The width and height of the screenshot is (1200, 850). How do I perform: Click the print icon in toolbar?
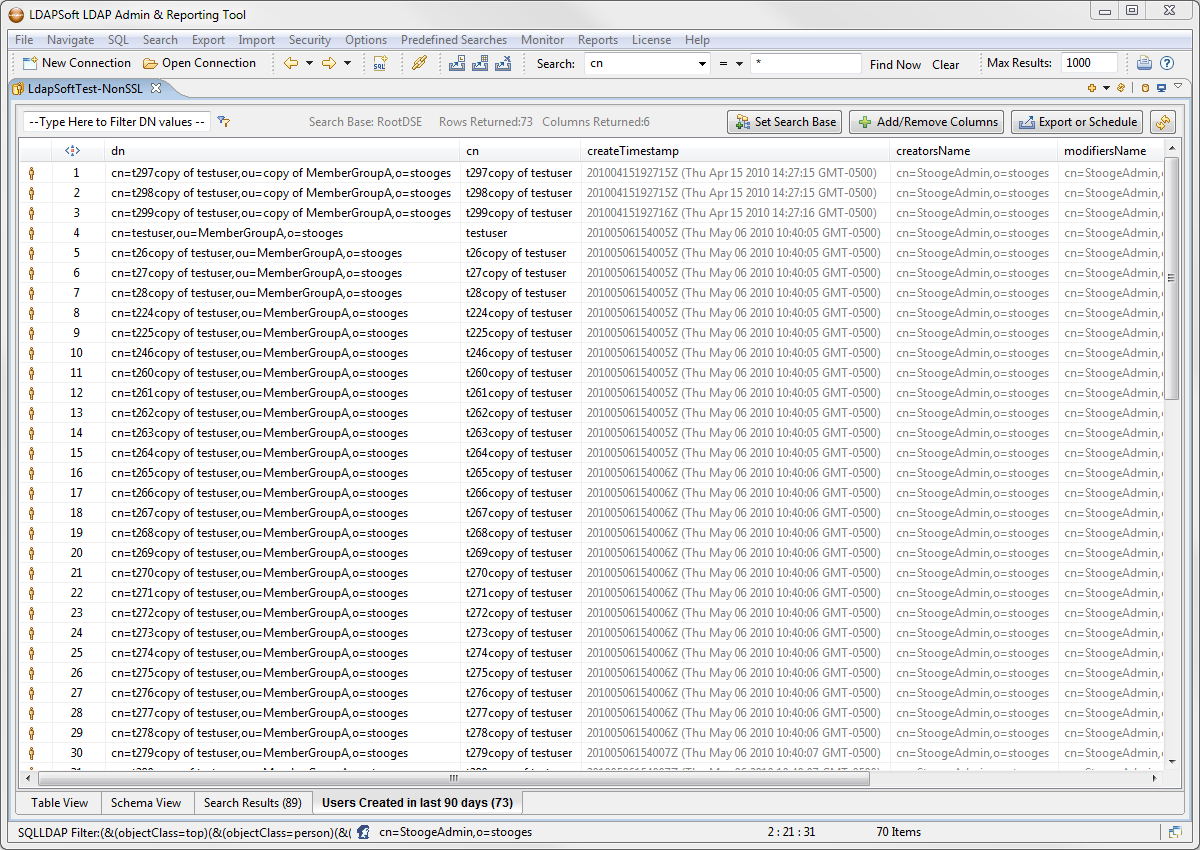click(1144, 63)
